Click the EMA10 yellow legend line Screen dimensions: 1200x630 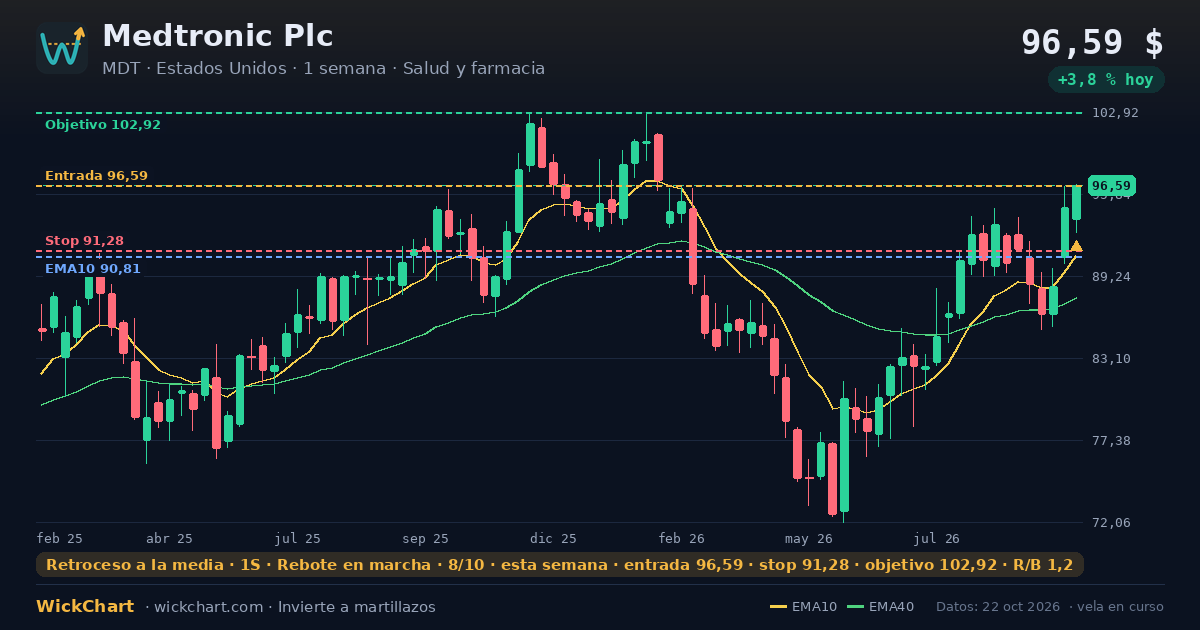coord(778,607)
